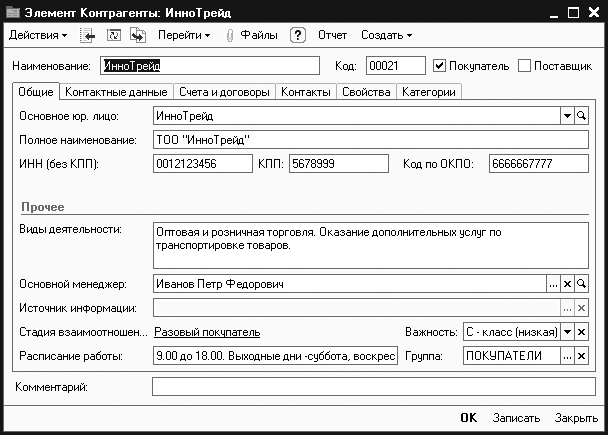Click ellipsis button in Источник информации field

[567, 308]
